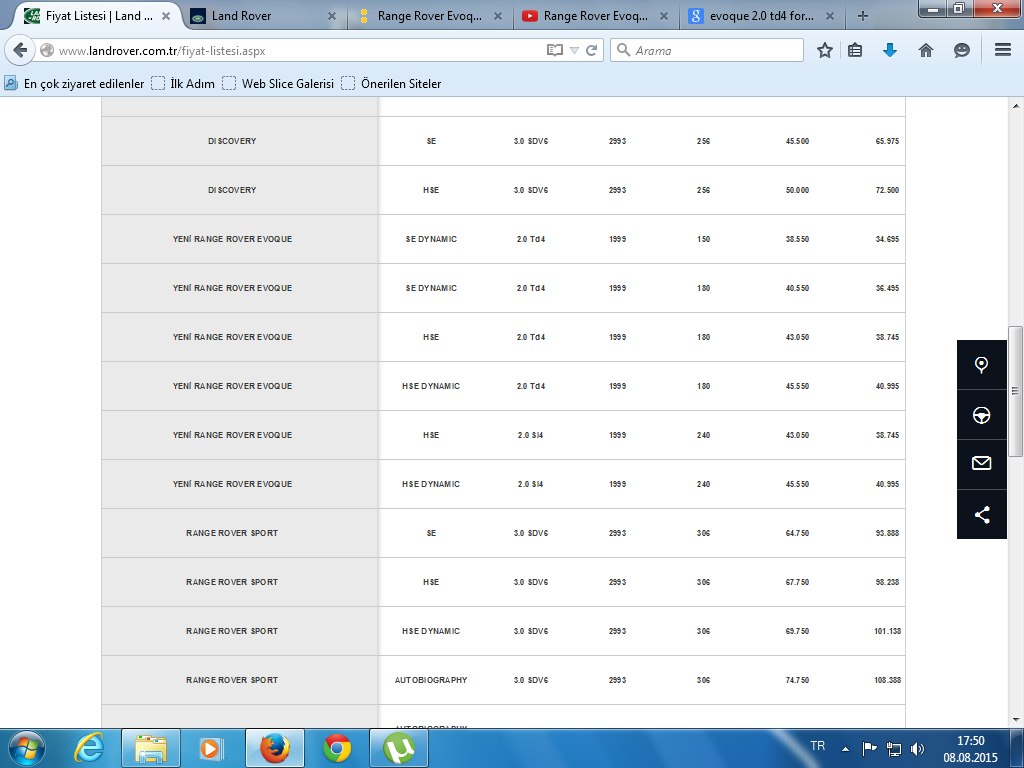The height and width of the screenshot is (768, 1024).
Task: Open Chrome from the taskbar
Action: click(x=337, y=748)
